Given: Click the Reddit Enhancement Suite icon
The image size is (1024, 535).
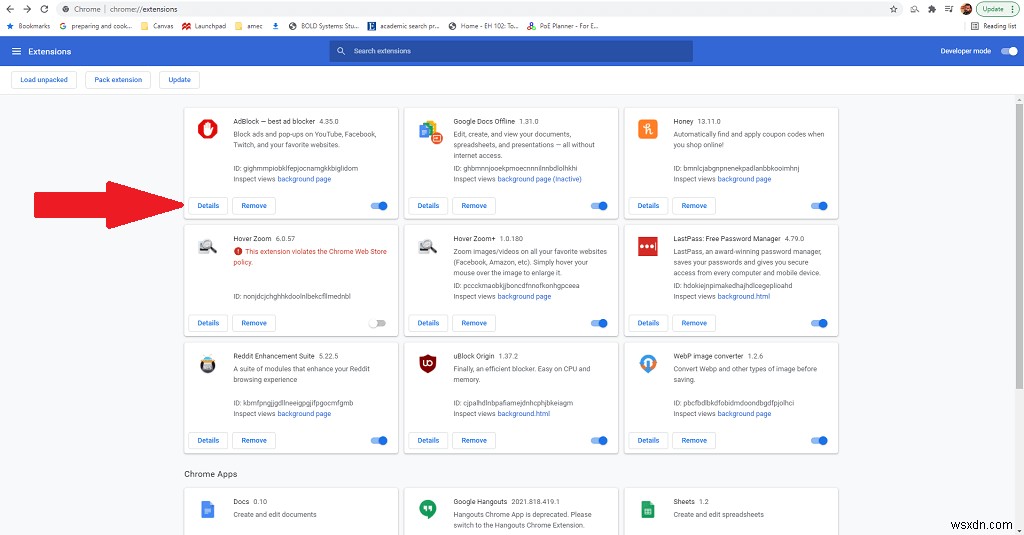Looking at the screenshot, I should [208, 364].
